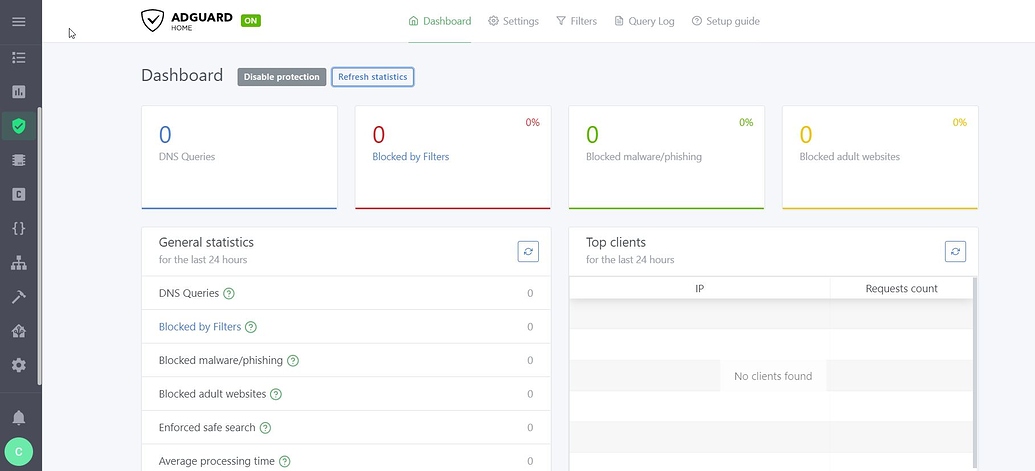Click the curly braces icon in the sidebar

coord(19,229)
